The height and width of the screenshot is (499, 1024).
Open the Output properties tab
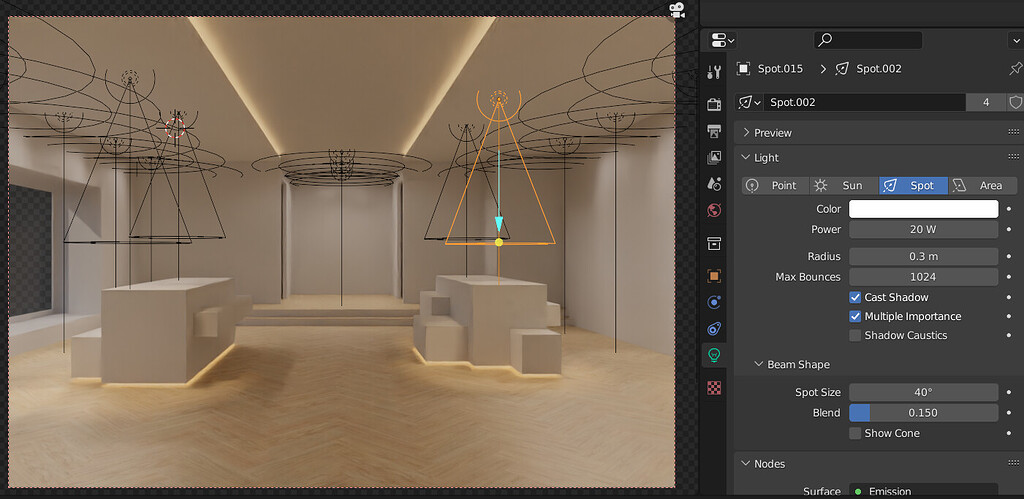714,131
